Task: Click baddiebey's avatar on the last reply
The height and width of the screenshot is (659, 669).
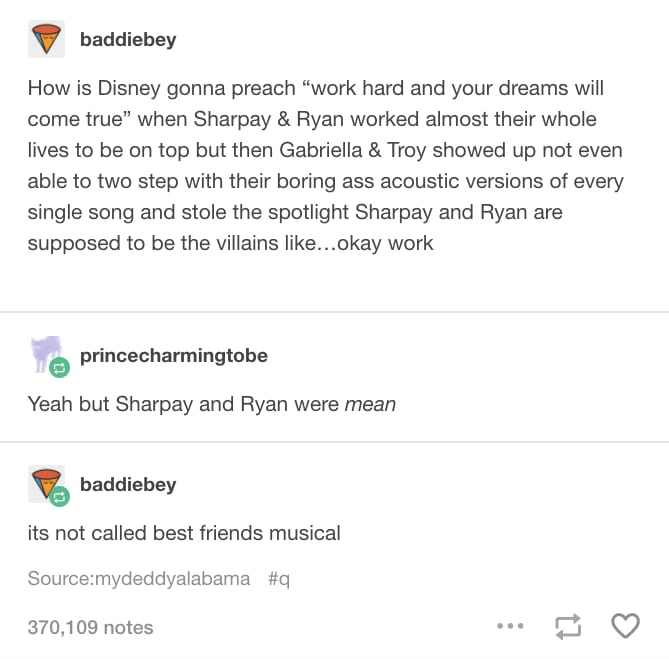Action: [x=46, y=483]
